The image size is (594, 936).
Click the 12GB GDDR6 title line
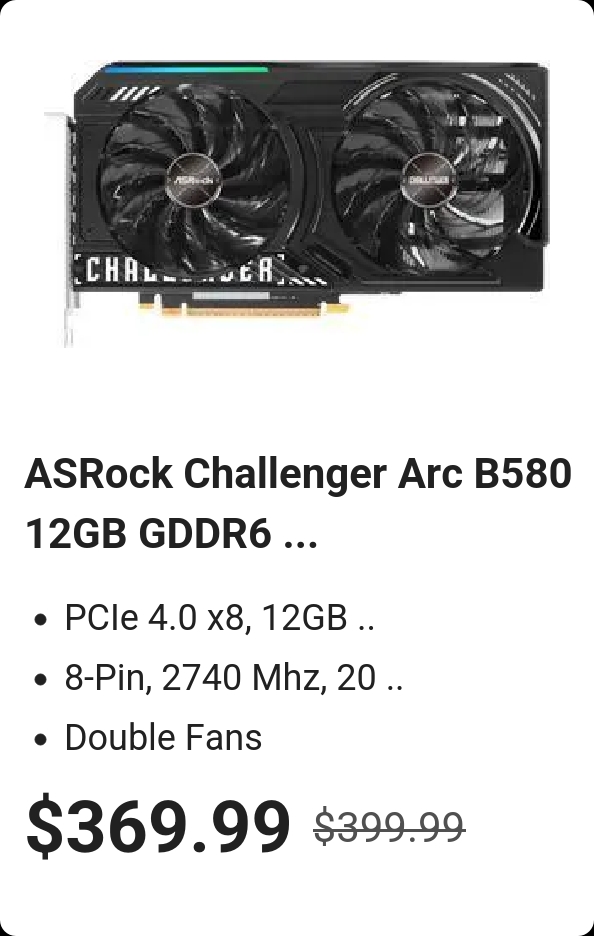[171, 534]
